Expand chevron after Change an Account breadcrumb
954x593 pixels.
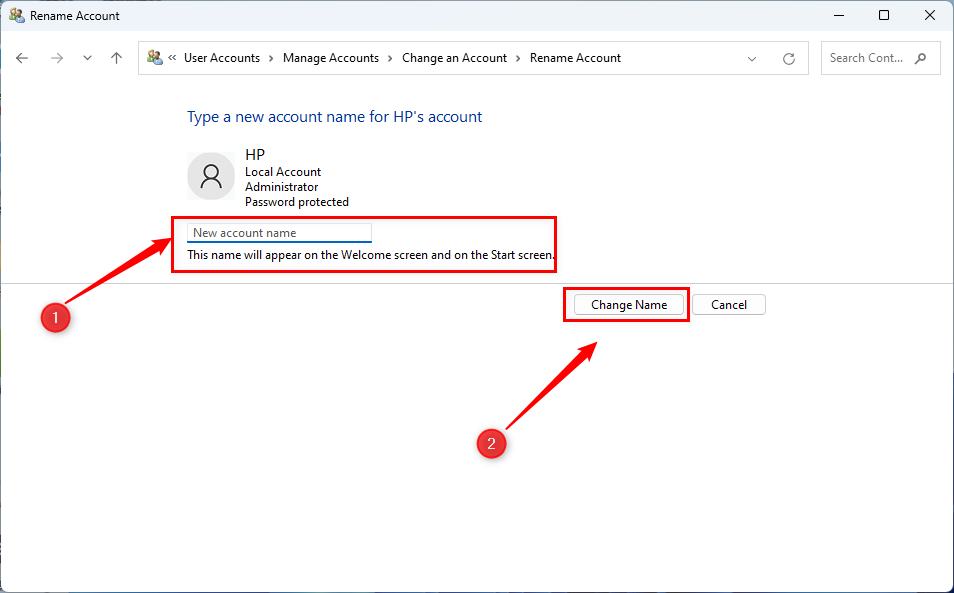(518, 58)
